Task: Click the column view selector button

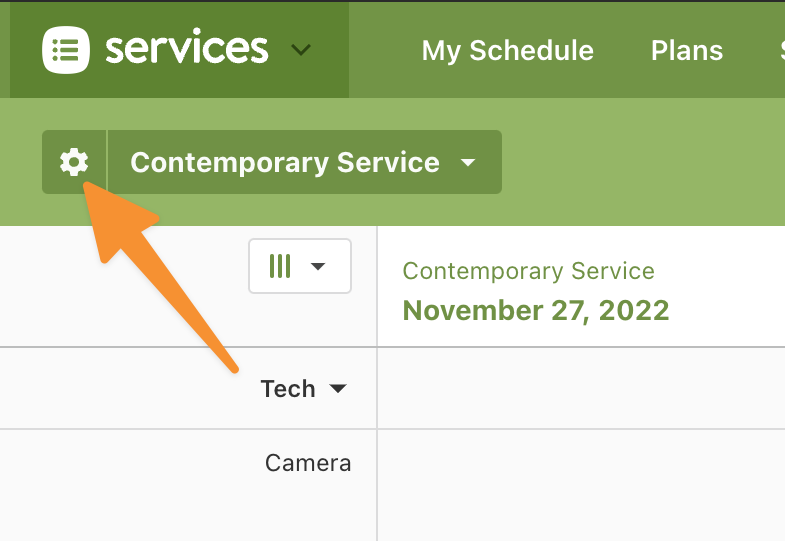Action: click(300, 266)
